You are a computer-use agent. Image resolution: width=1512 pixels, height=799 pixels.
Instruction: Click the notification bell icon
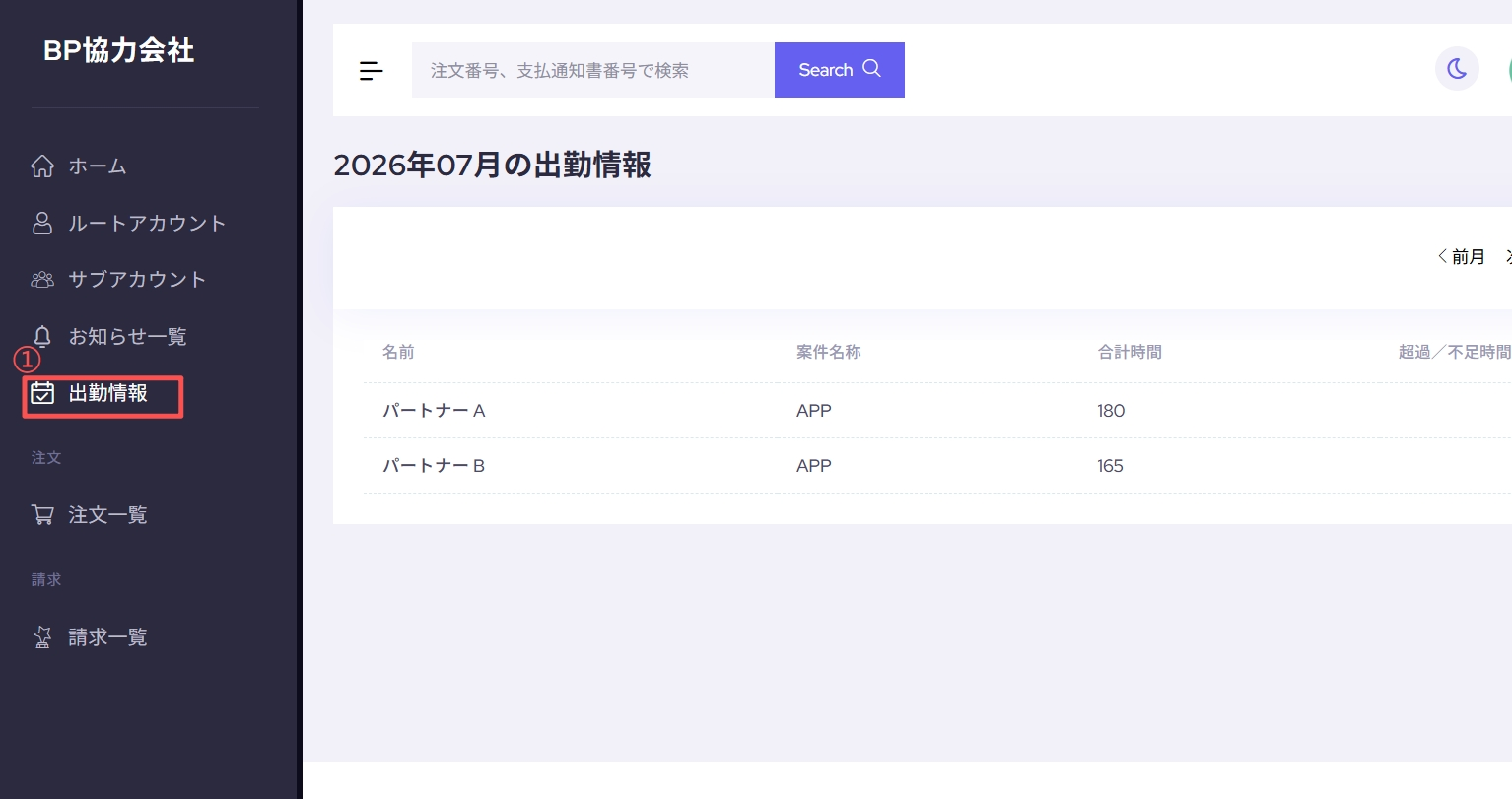point(42,336)
